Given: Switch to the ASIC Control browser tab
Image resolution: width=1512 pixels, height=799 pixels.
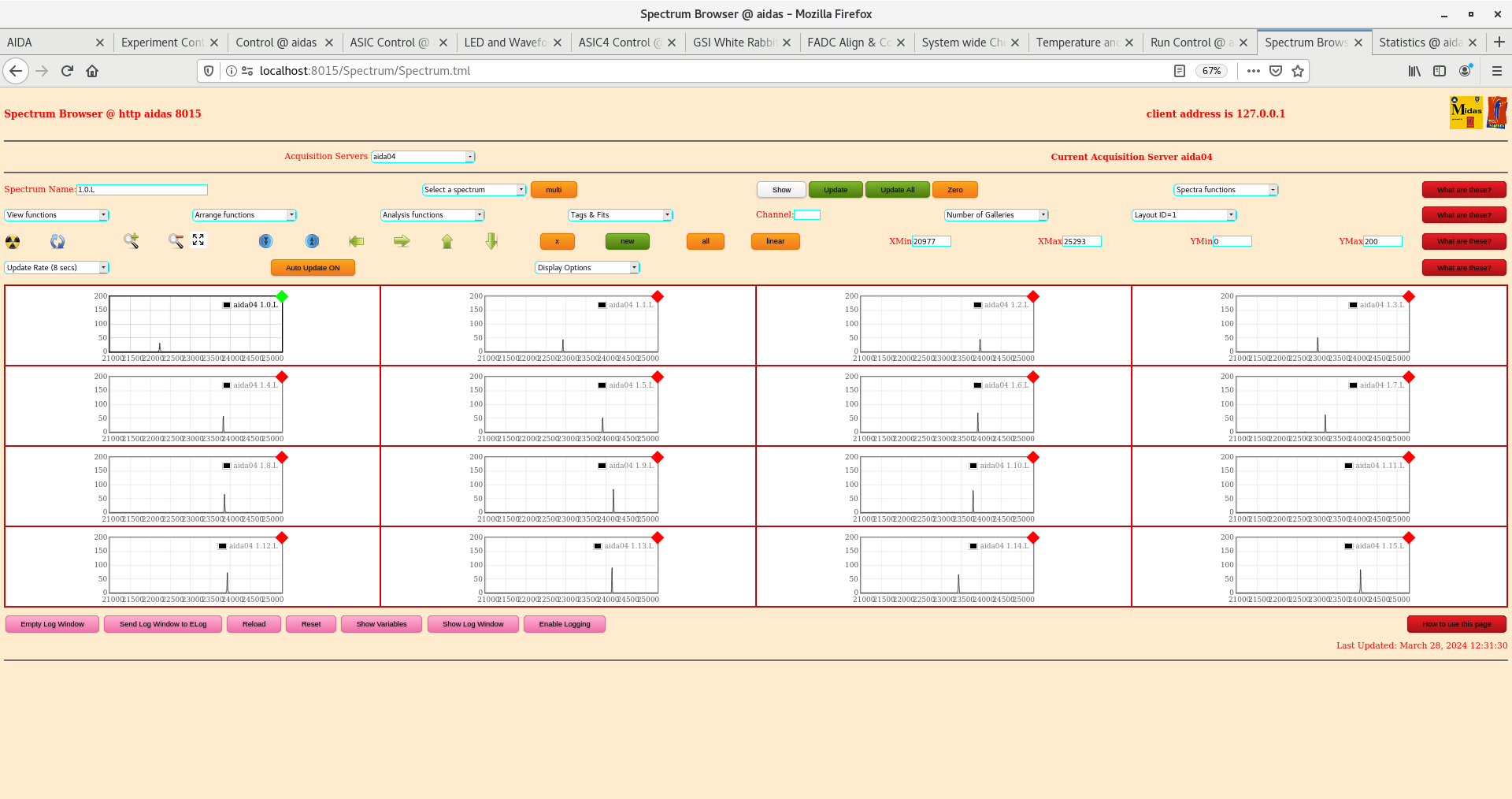Looking at the screenshot, I should [x=390, y=43].
